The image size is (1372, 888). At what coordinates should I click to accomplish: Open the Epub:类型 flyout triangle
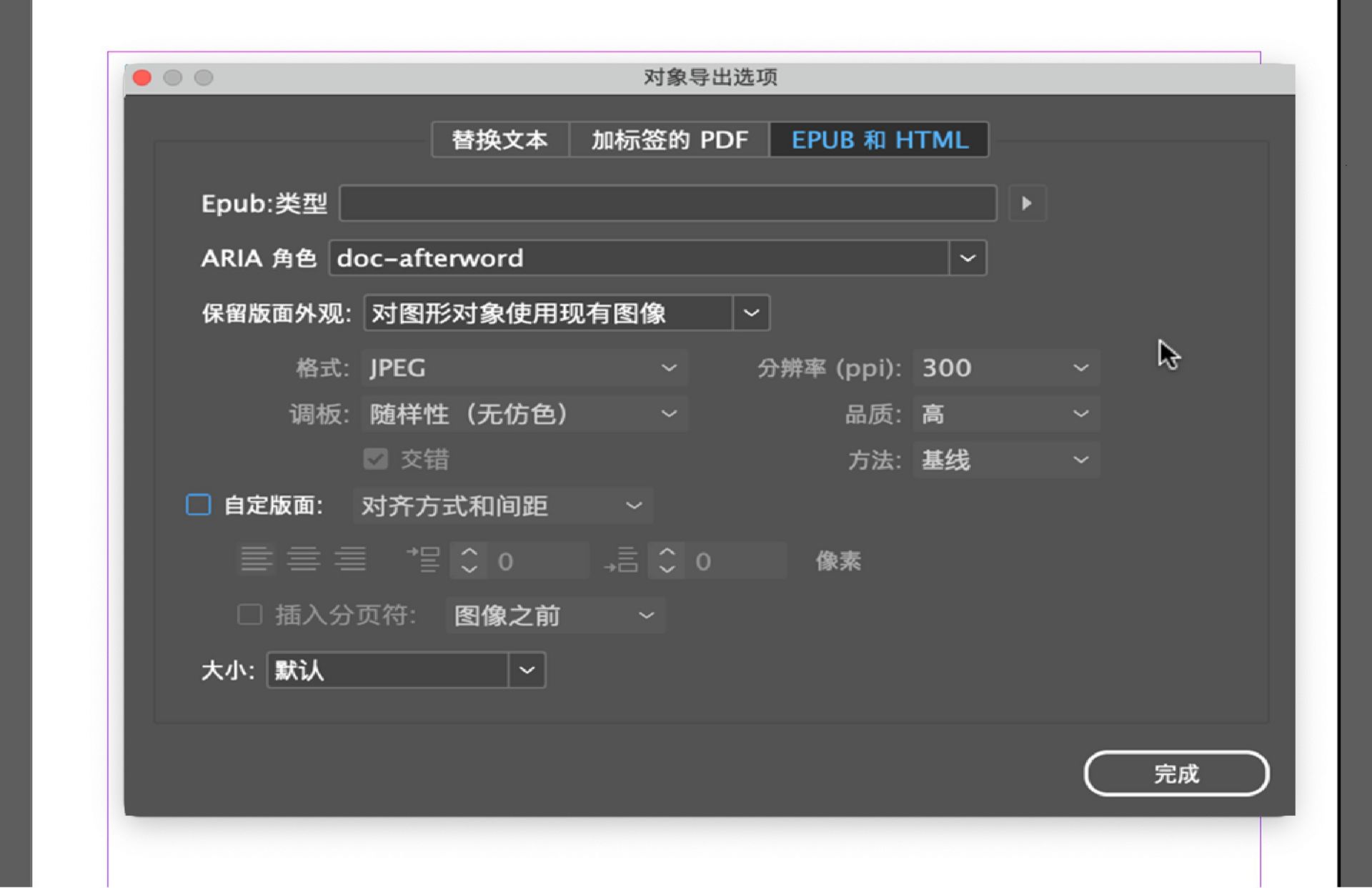point(1027,204)
